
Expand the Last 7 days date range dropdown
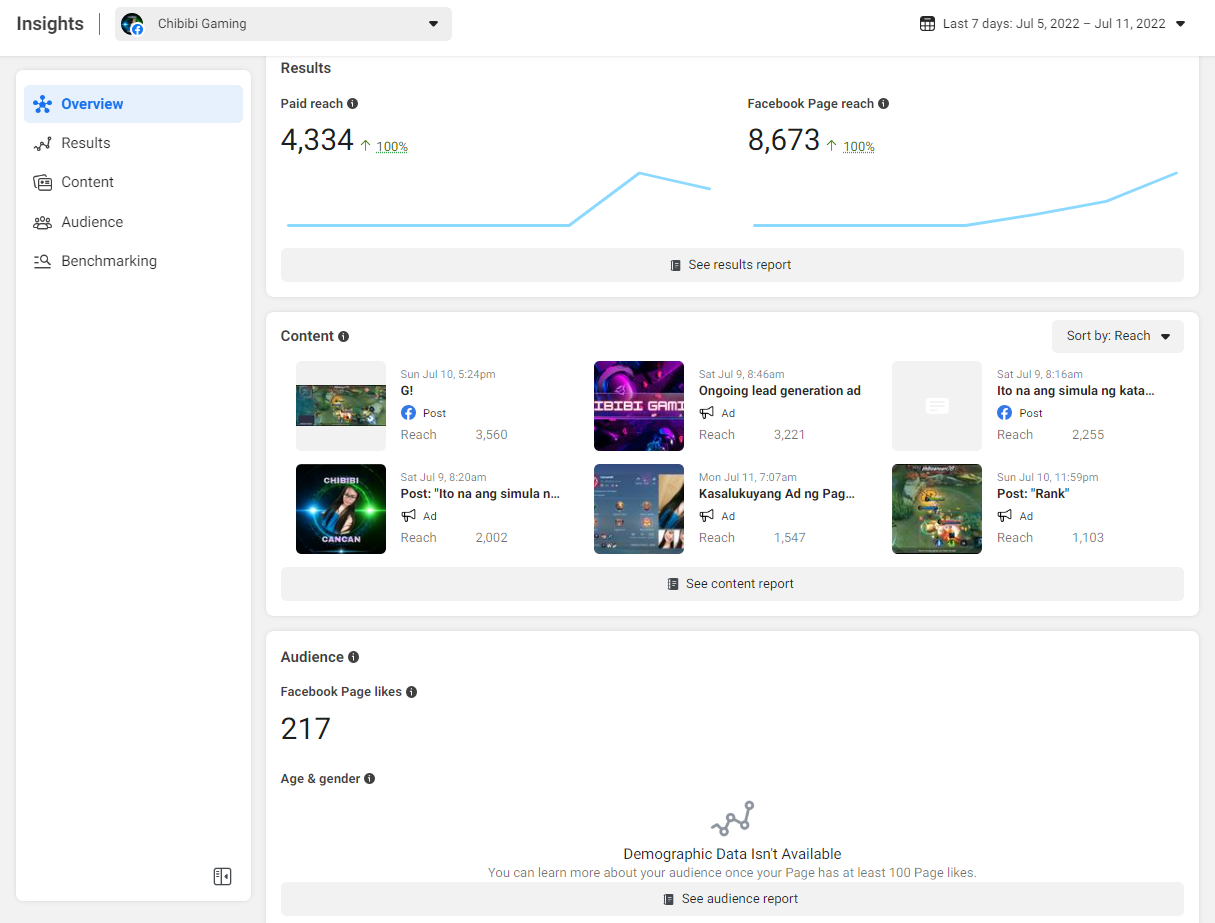pyautogui.click(x=1054, y=24)
